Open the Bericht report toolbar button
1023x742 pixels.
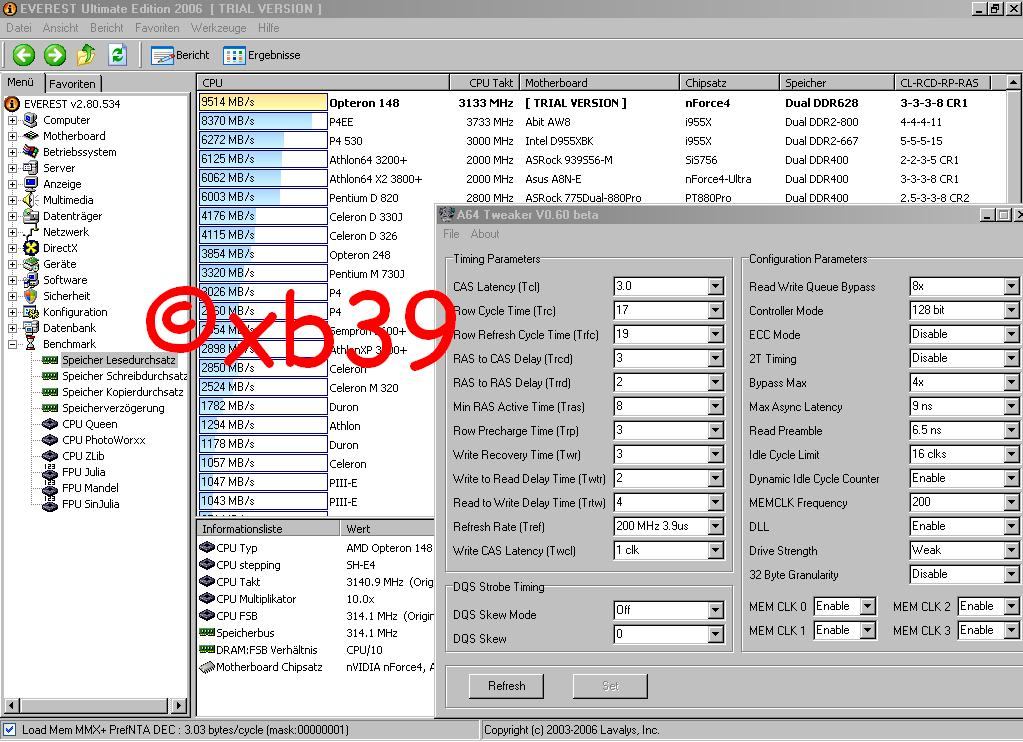180,55
